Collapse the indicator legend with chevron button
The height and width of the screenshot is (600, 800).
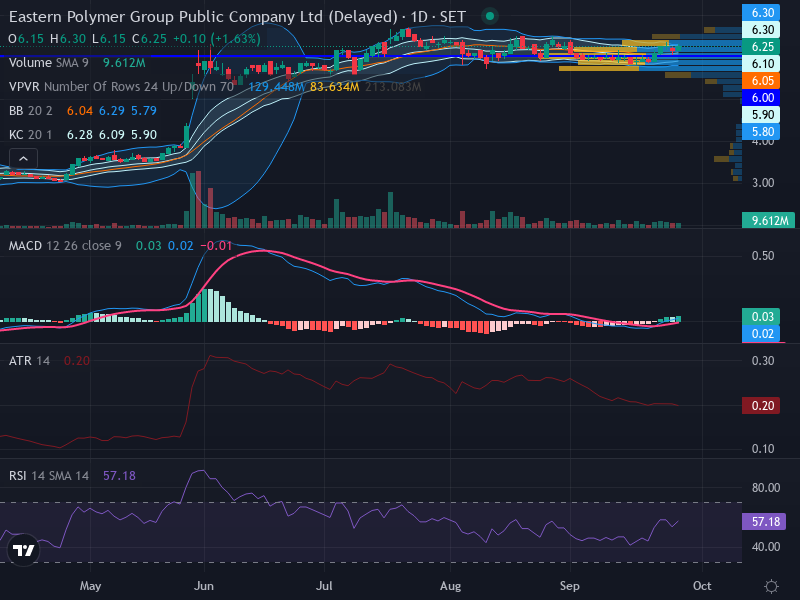pyautogui.click(x=23, y=159)
